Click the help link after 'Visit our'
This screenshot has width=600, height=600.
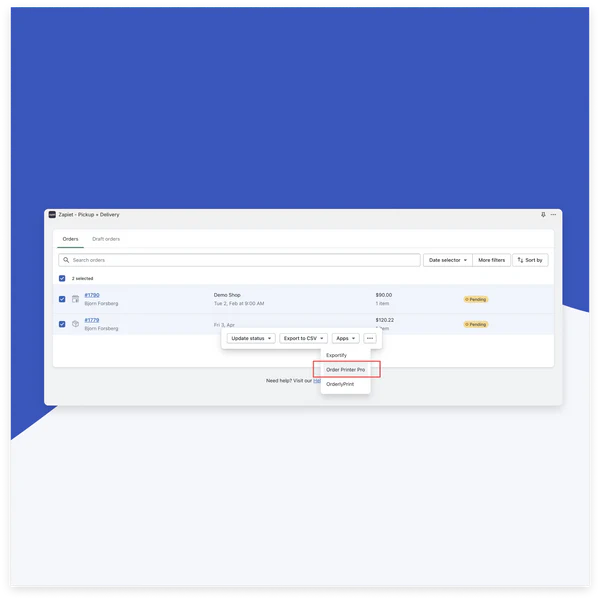point(317,381)
